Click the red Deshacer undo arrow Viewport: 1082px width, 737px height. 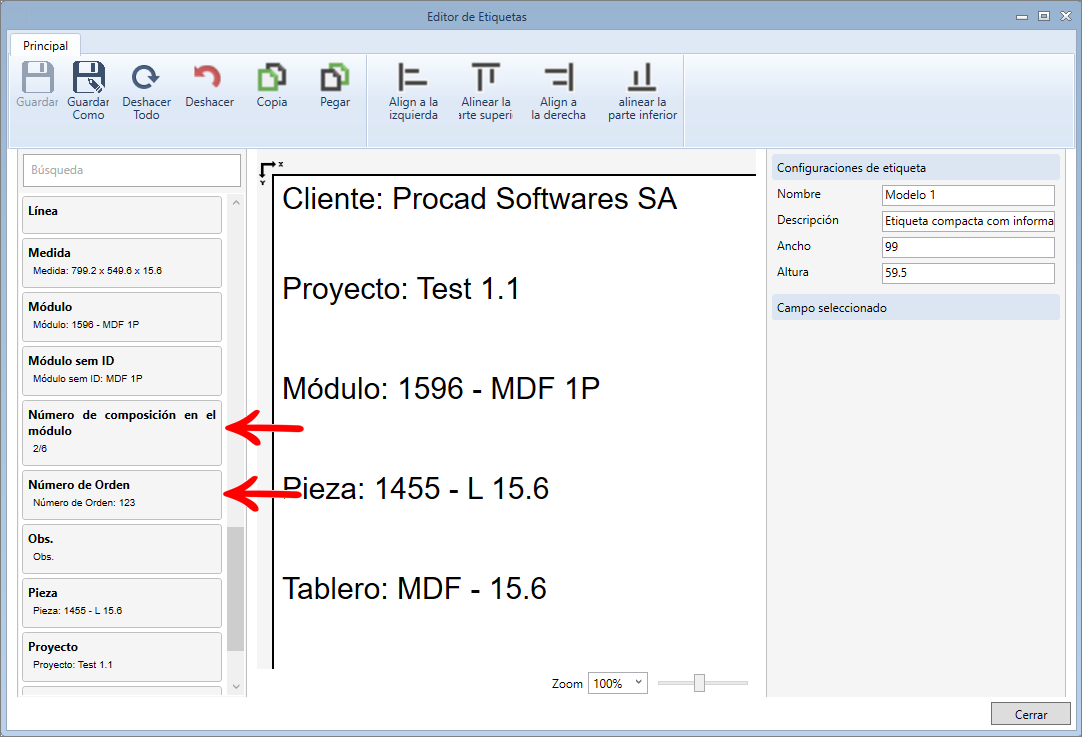point(209,77)
